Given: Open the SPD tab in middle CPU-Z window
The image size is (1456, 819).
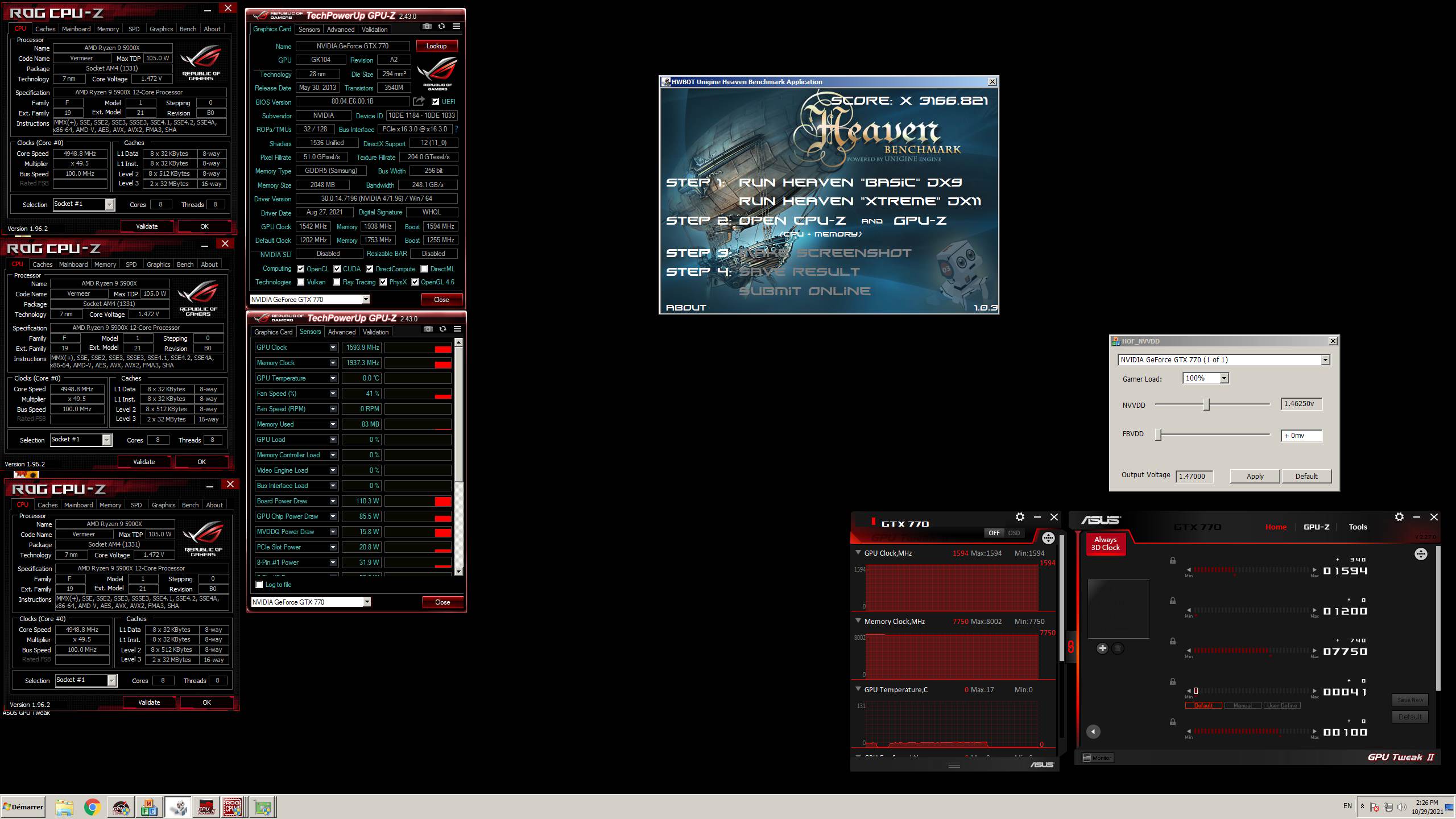Looking at the screenshot, I should point(131,264).
